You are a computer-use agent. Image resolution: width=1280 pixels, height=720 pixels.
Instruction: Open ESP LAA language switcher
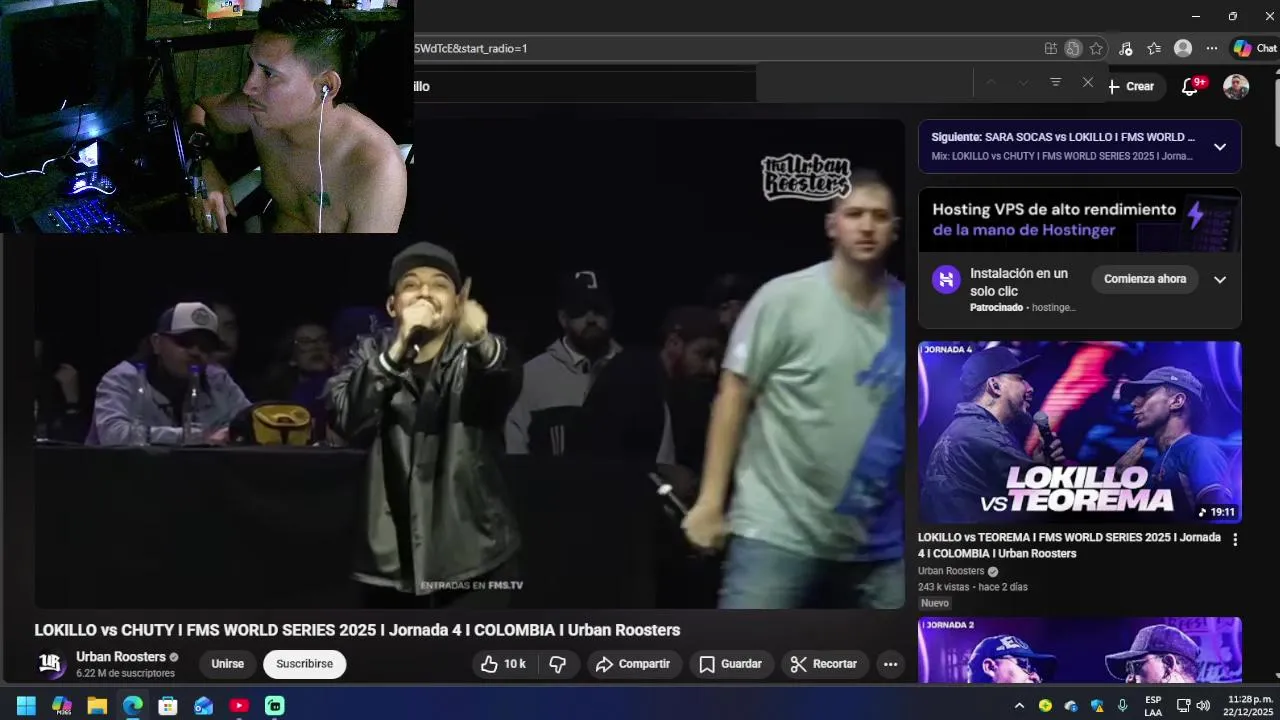pos(1153,706)
